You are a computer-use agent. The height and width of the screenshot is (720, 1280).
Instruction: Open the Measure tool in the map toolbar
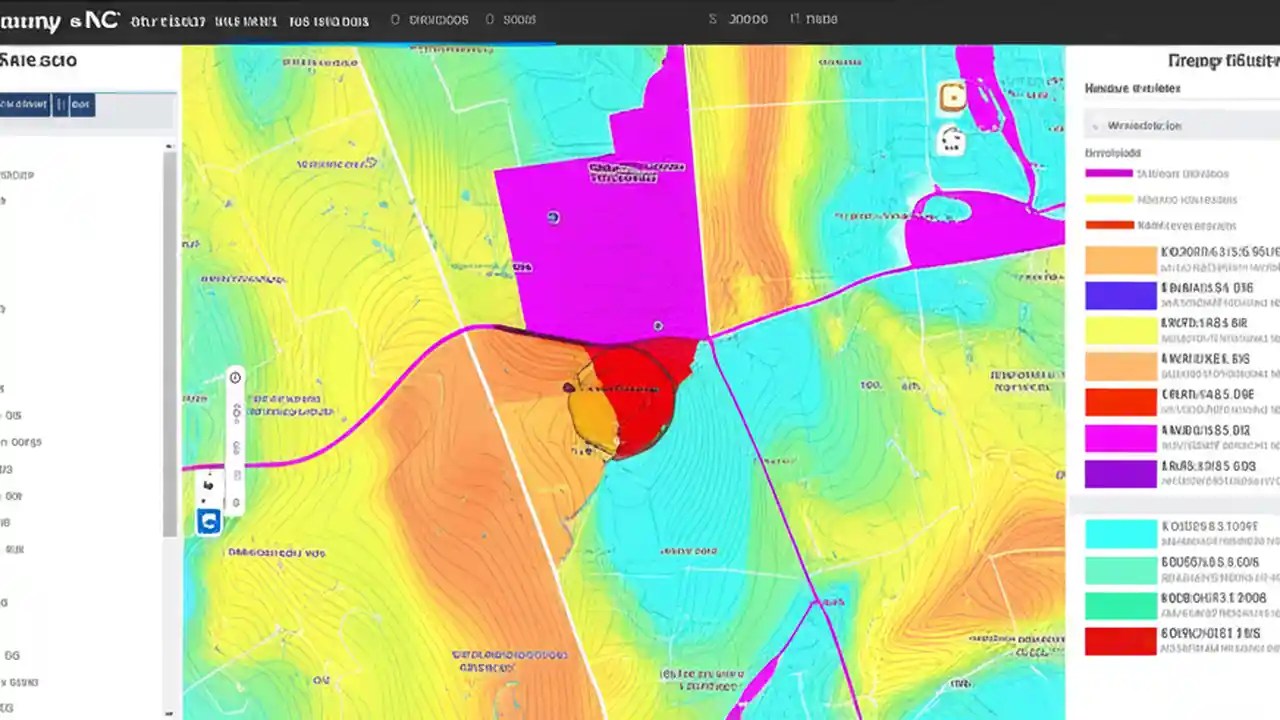click(x=235, y=410)
